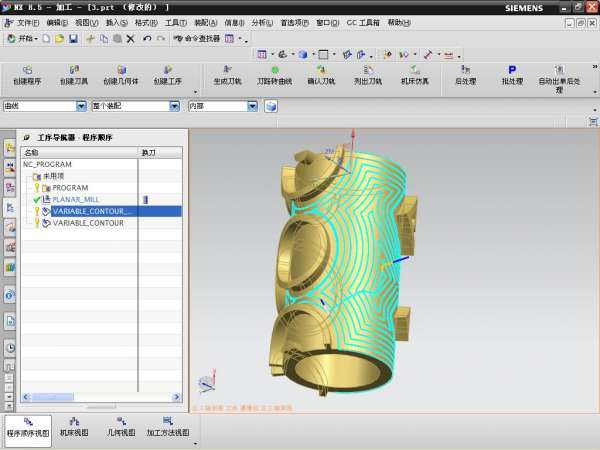The width and height of the screenshot is (600, 450).
Task: Click the 后处理 (Post Process) icon
Action: click(465, 75)
